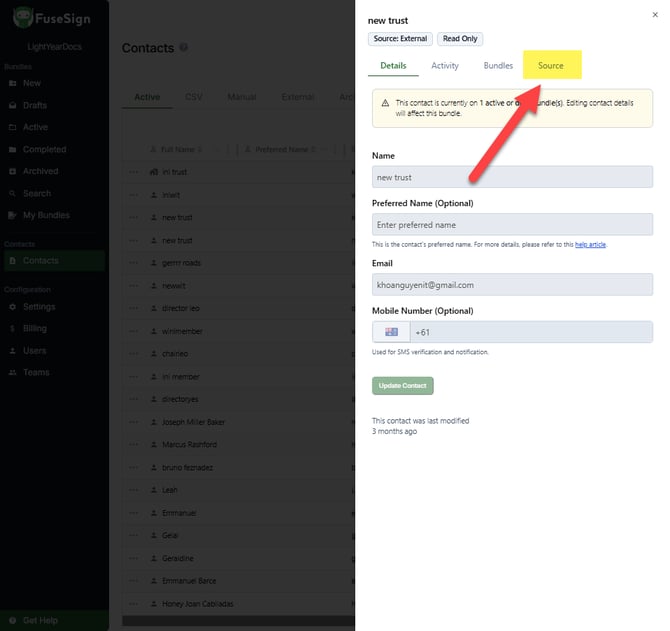Select the Honey Joan Cabladas contact
Screen dimensions: 670x631
pos(238,604)
